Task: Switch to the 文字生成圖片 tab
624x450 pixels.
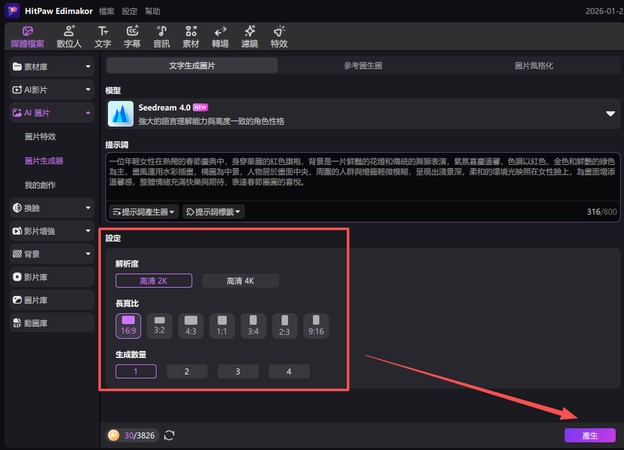Action: click(x=192, y=66)
